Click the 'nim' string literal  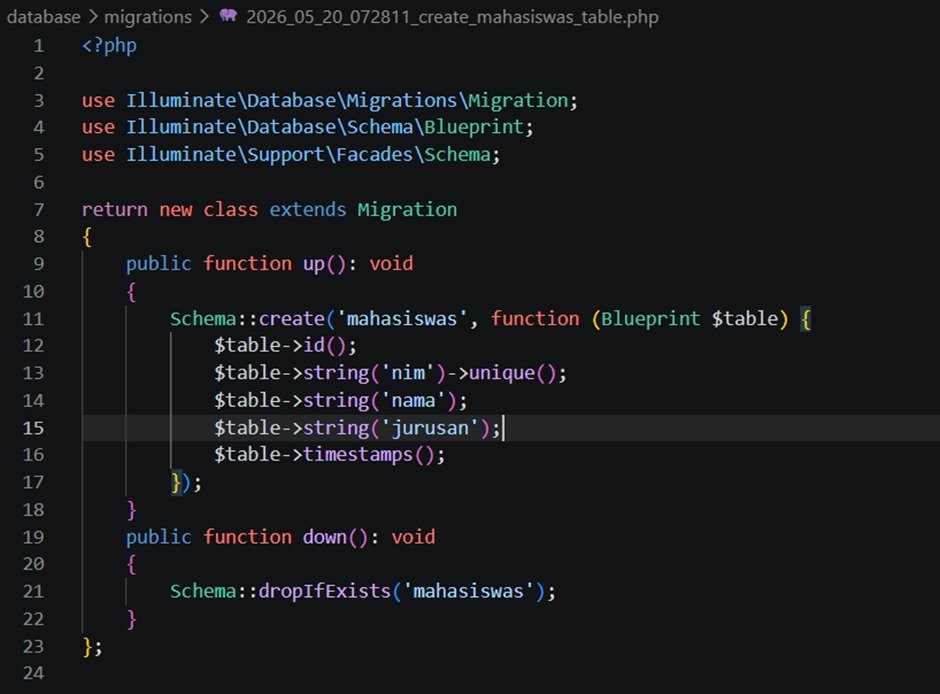407,373
